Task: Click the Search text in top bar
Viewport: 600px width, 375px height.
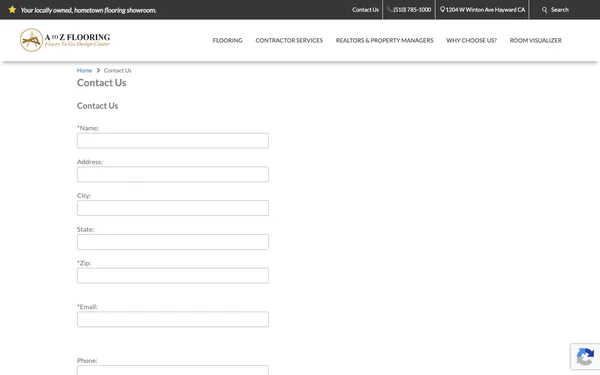Action: click(560, 10)
